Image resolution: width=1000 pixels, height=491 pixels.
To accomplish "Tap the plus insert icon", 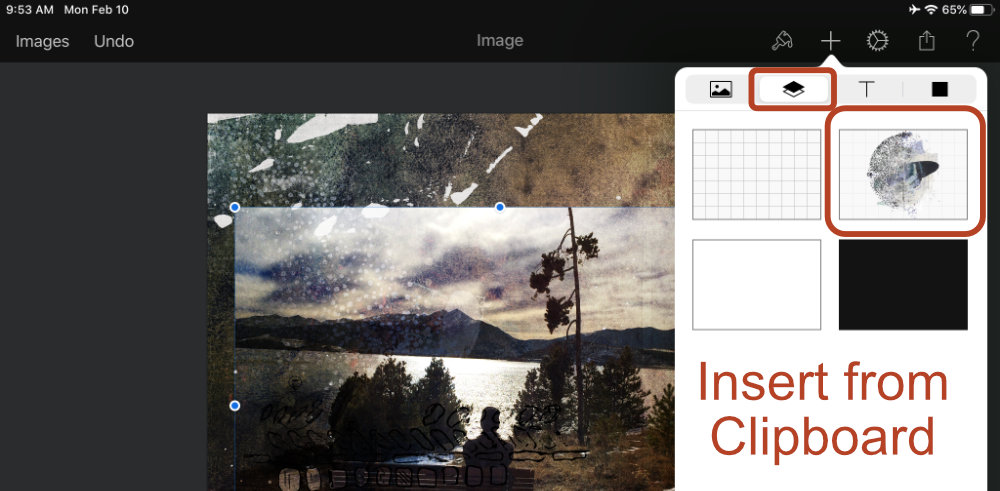I will (830, 41).
